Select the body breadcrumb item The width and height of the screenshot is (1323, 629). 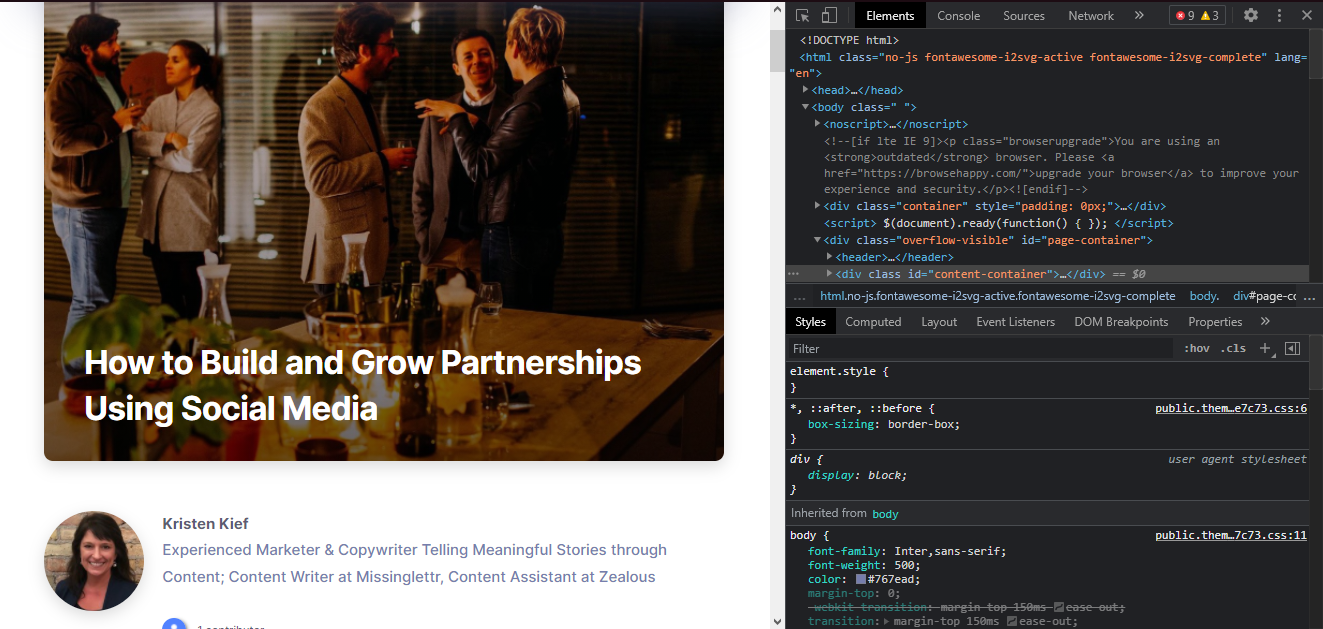tap(1203, 296)
